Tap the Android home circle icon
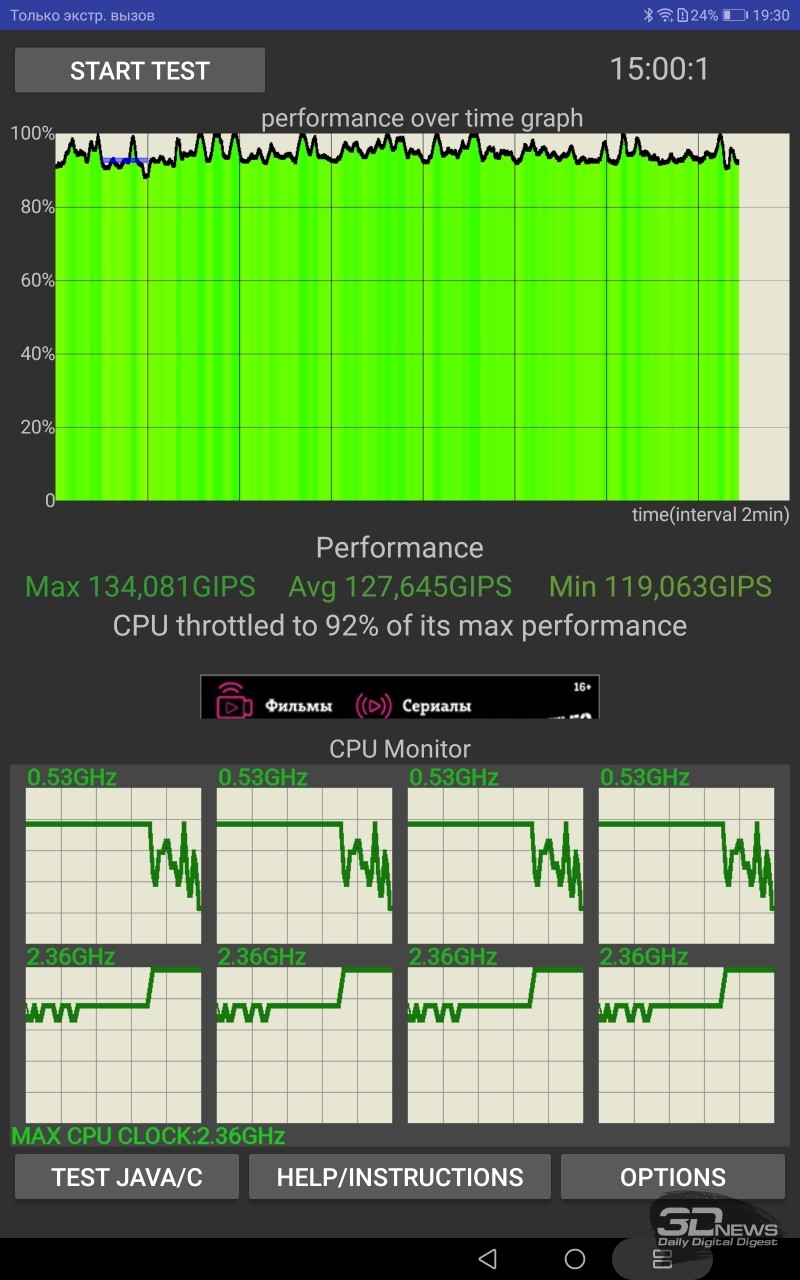Viewport: 800px width, 1280px height. (x=575, y=1258)
